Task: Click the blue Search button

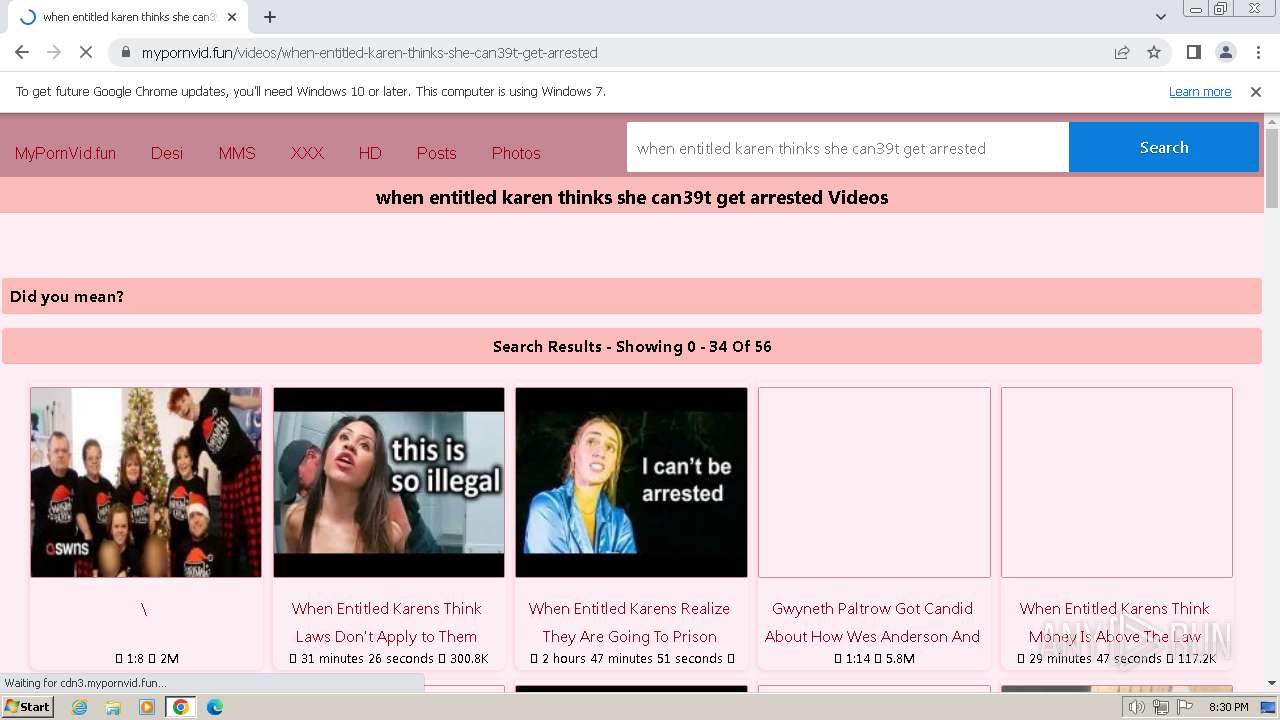Action: click(1164, 148)
